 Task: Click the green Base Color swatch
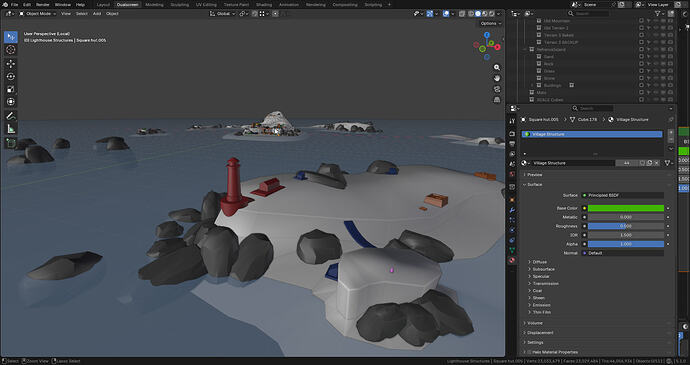626,208
